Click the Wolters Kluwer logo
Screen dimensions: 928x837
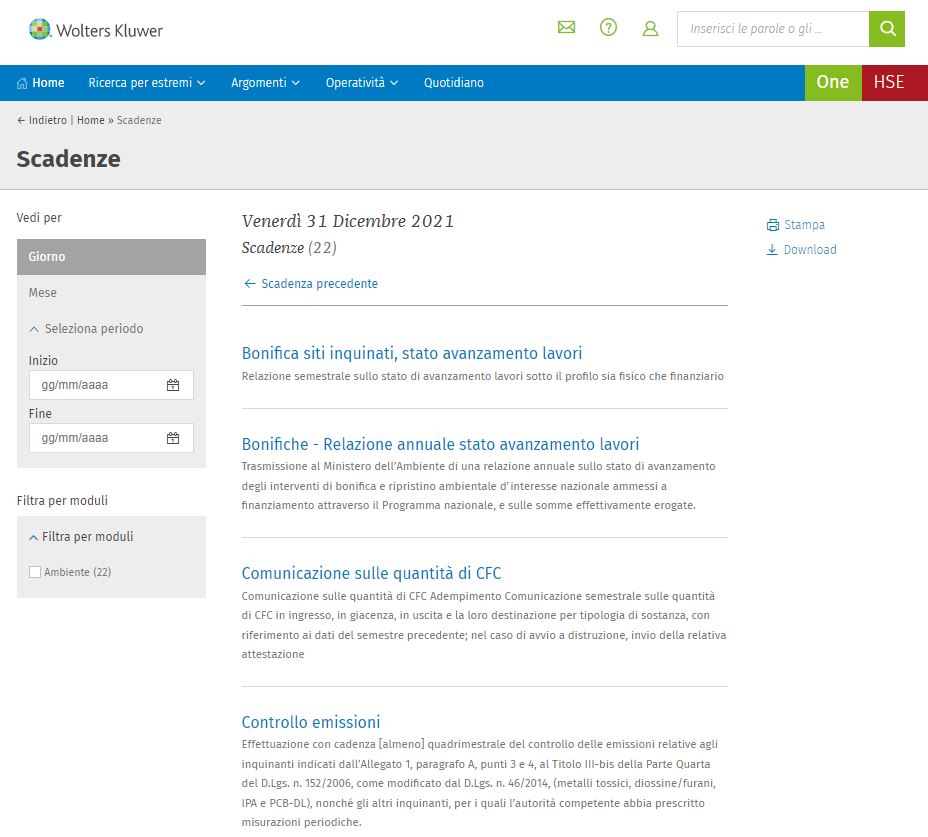[x=96, y=30]
